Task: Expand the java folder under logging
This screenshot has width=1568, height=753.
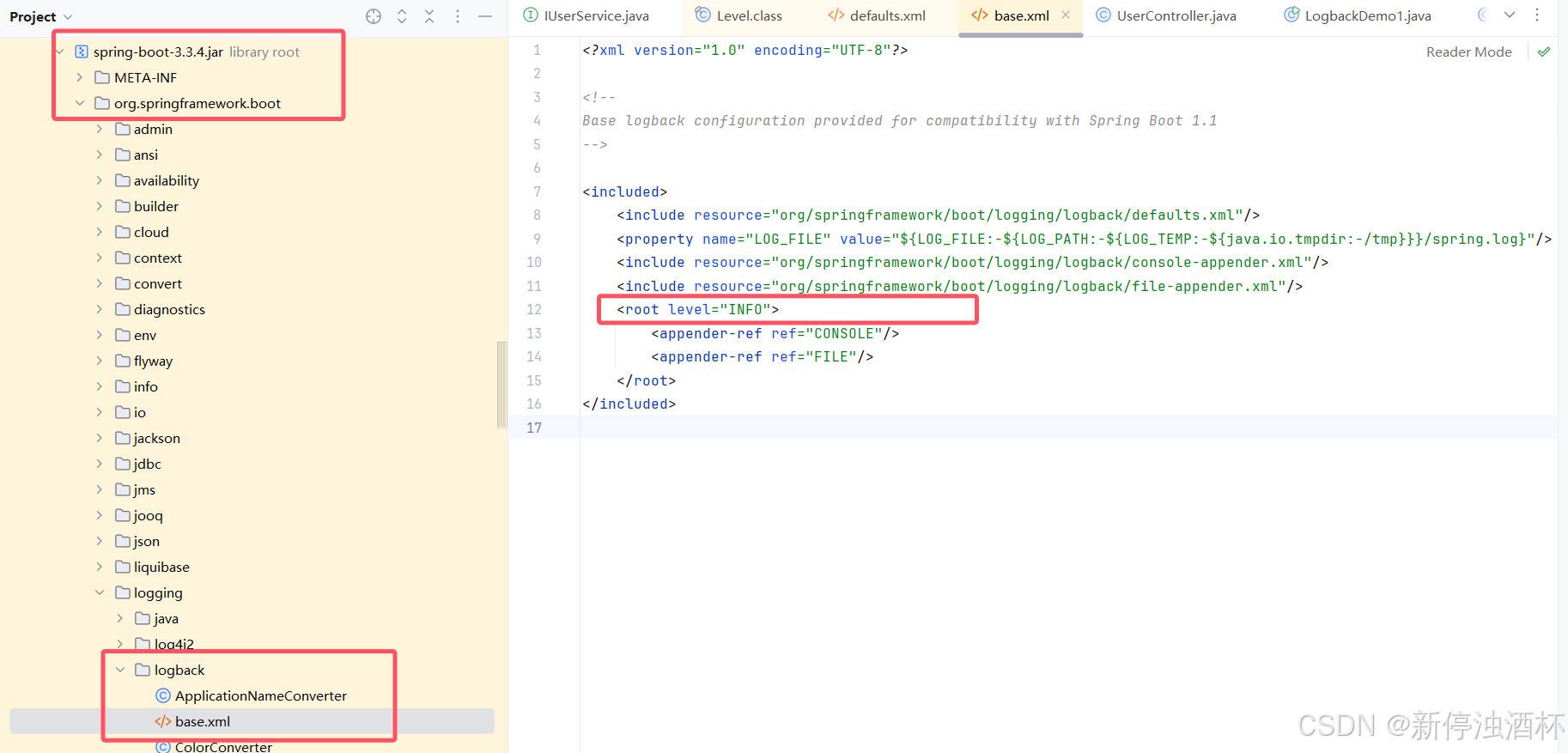Action: [120, 618]
